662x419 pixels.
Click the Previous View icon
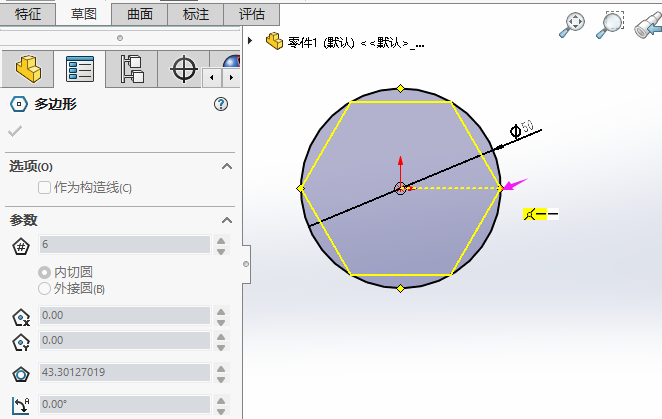[x=648, y=25]
